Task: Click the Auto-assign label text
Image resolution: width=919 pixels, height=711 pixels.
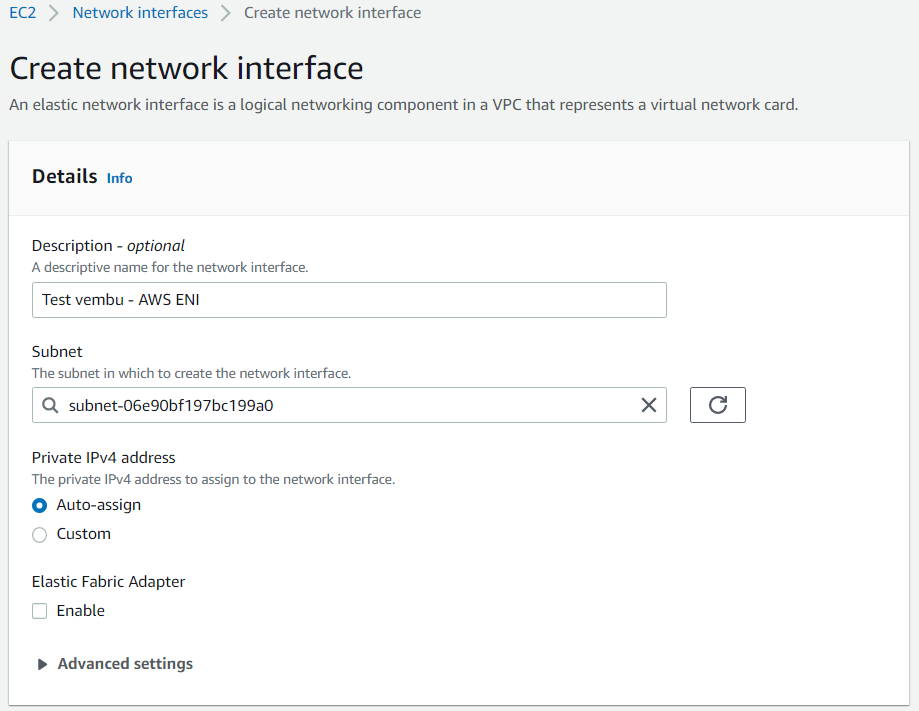Action: (x=98, y=505)
